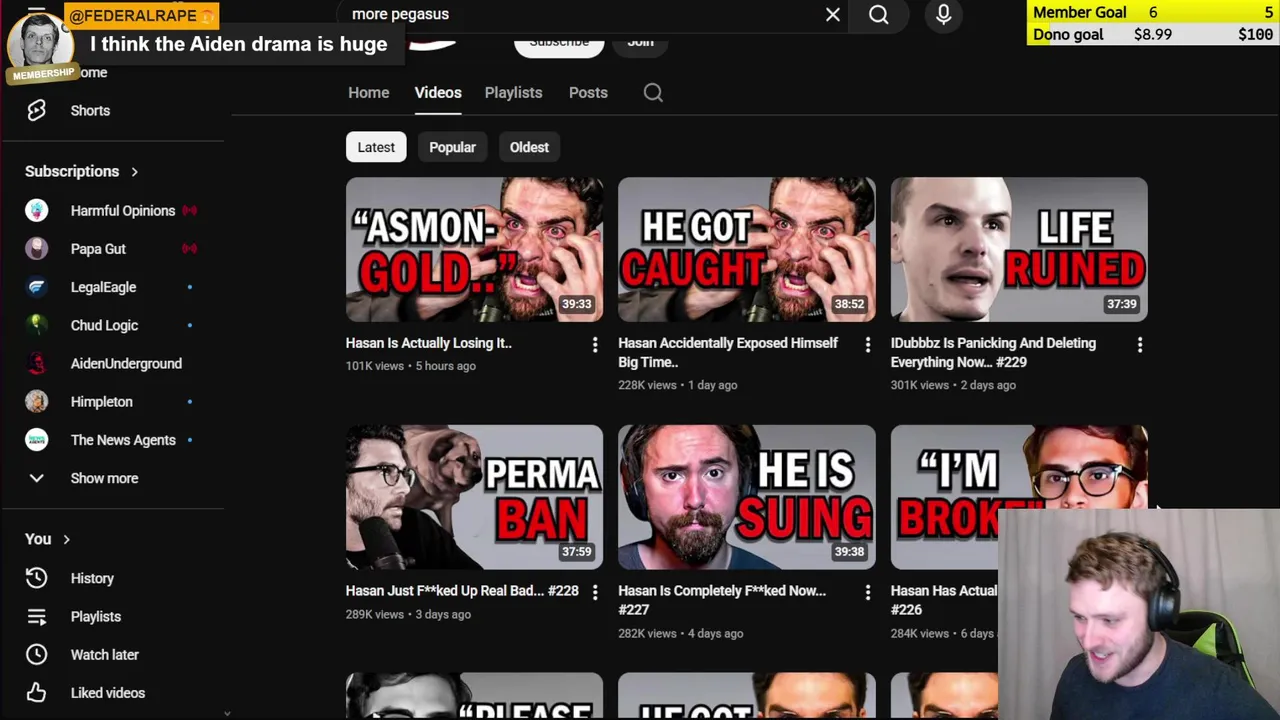Screen dimensions: 1280x720
Task: Click the 'Chud Logic' subscription name
Action: (104, 326)
